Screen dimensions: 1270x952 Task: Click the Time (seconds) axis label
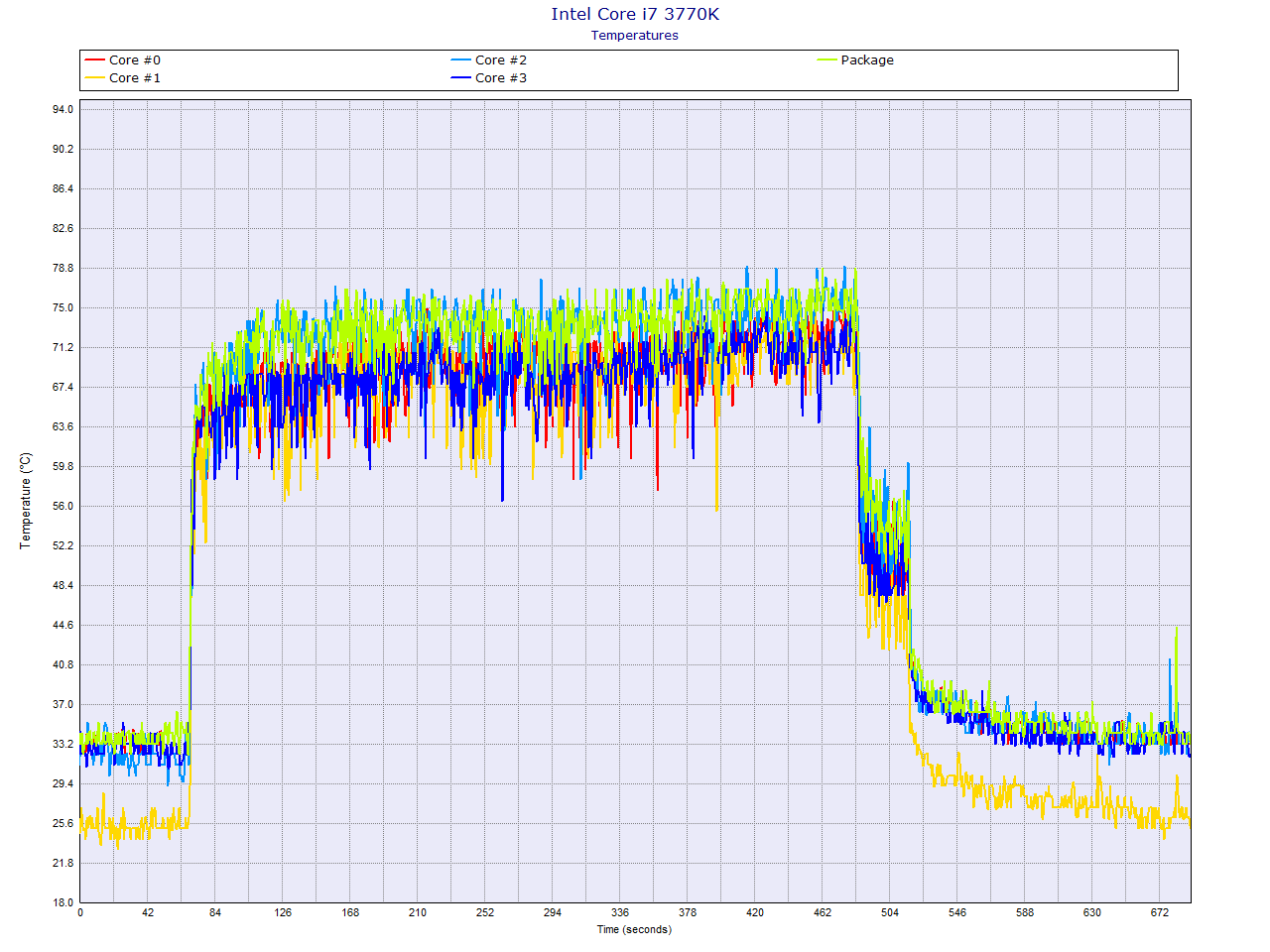coord(634,929)
